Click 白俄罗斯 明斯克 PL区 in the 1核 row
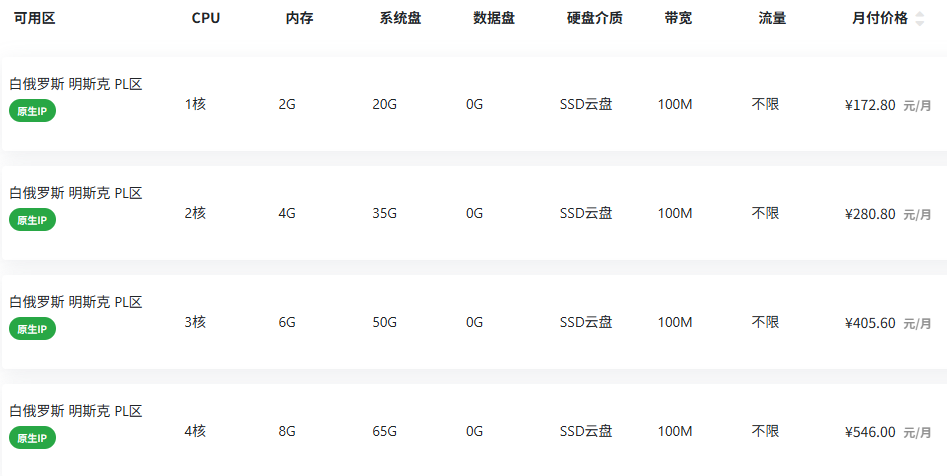This screenshot has height=476, width=947. tap(76, 84)
